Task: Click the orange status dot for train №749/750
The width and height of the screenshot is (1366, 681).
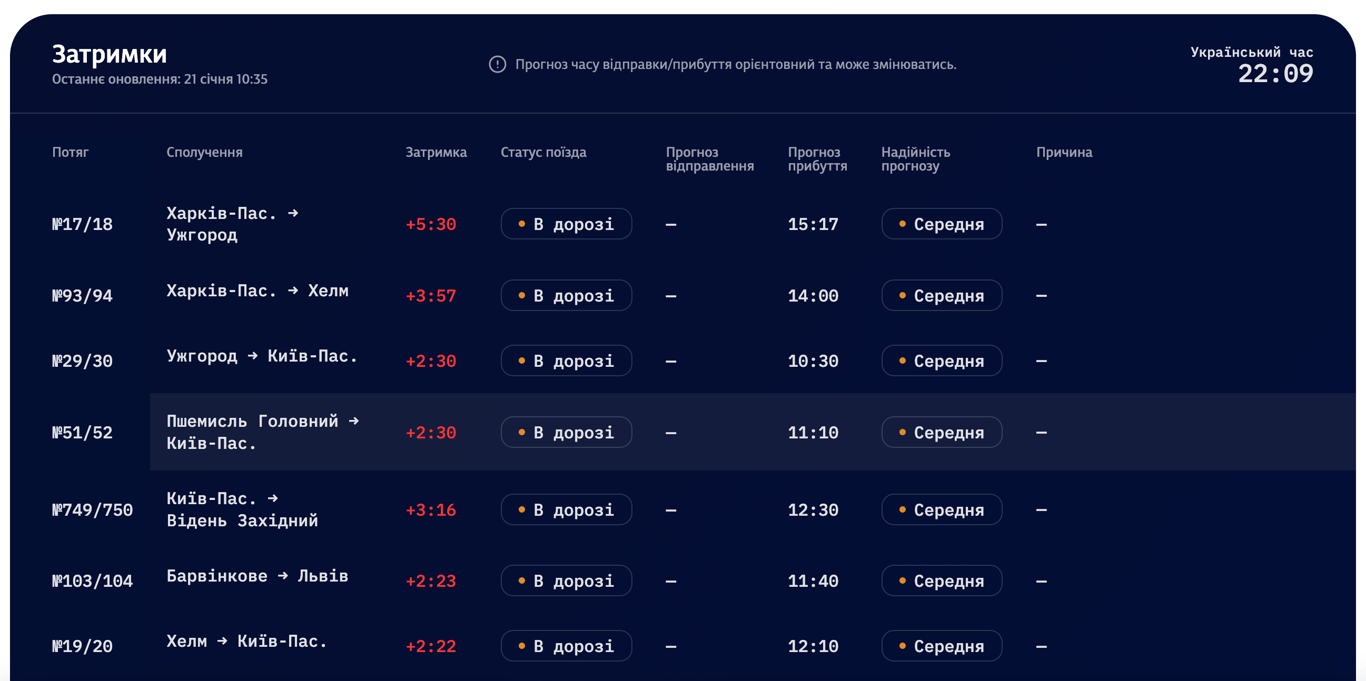Action: click(x=522, y=510)
